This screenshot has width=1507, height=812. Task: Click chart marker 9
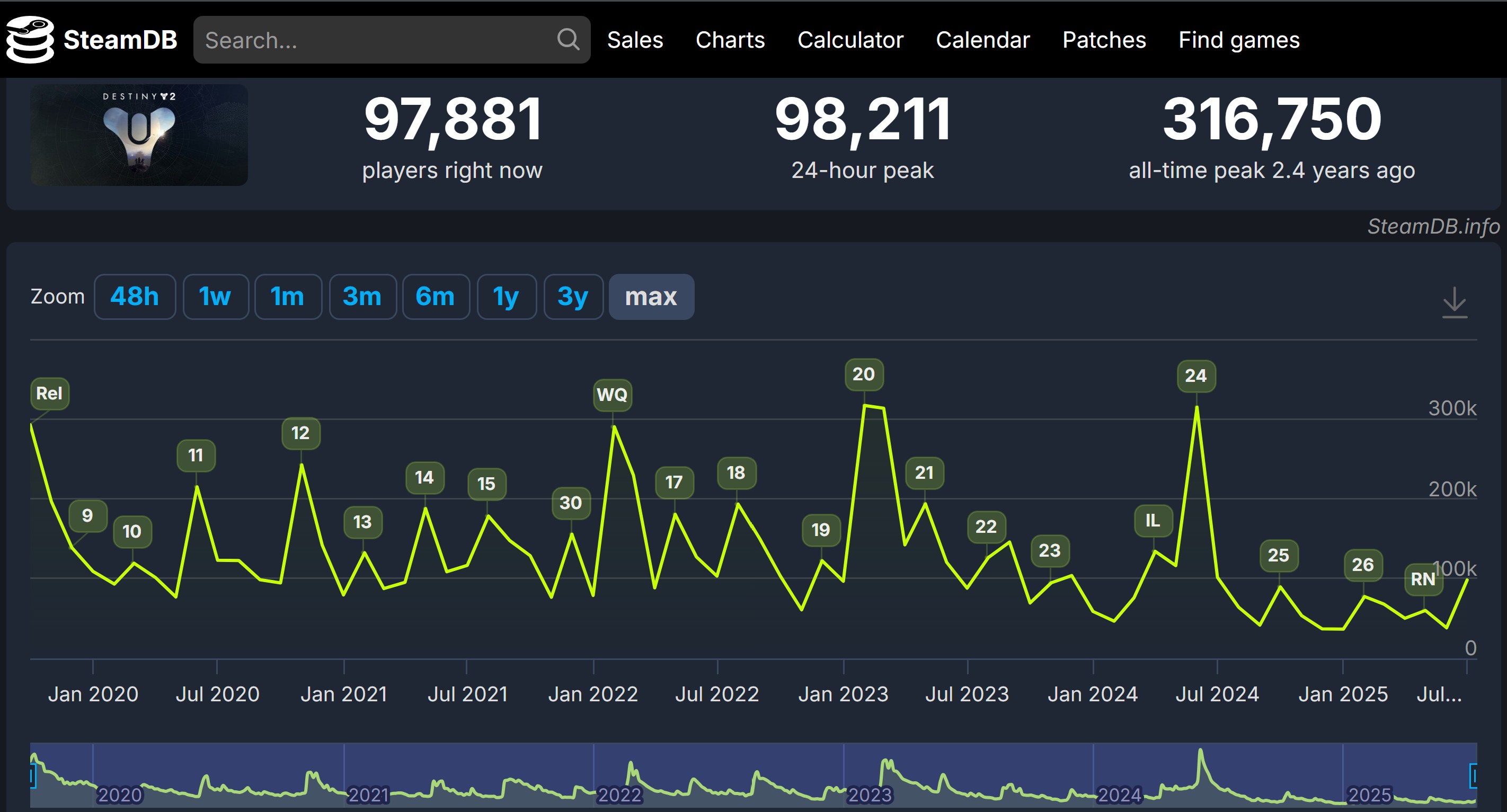click(87, 515)
